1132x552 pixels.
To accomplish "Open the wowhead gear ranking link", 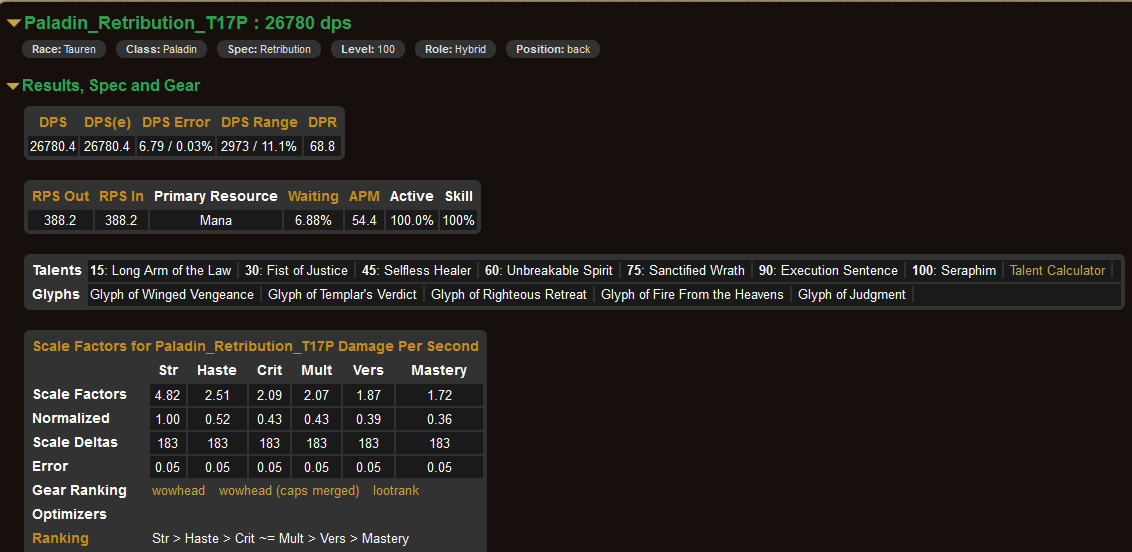I will [x=179, y=490].
